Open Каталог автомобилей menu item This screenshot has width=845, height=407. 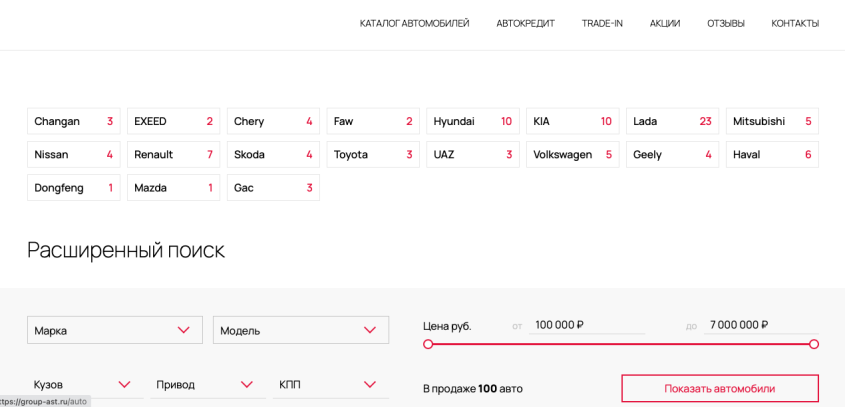coord(414,24)
